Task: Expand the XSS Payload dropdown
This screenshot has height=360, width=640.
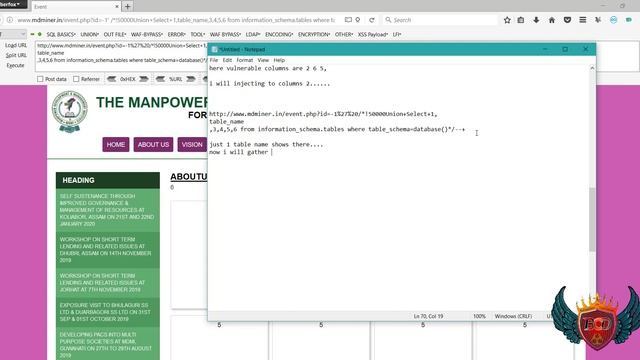Action: (x=373, y=35)
